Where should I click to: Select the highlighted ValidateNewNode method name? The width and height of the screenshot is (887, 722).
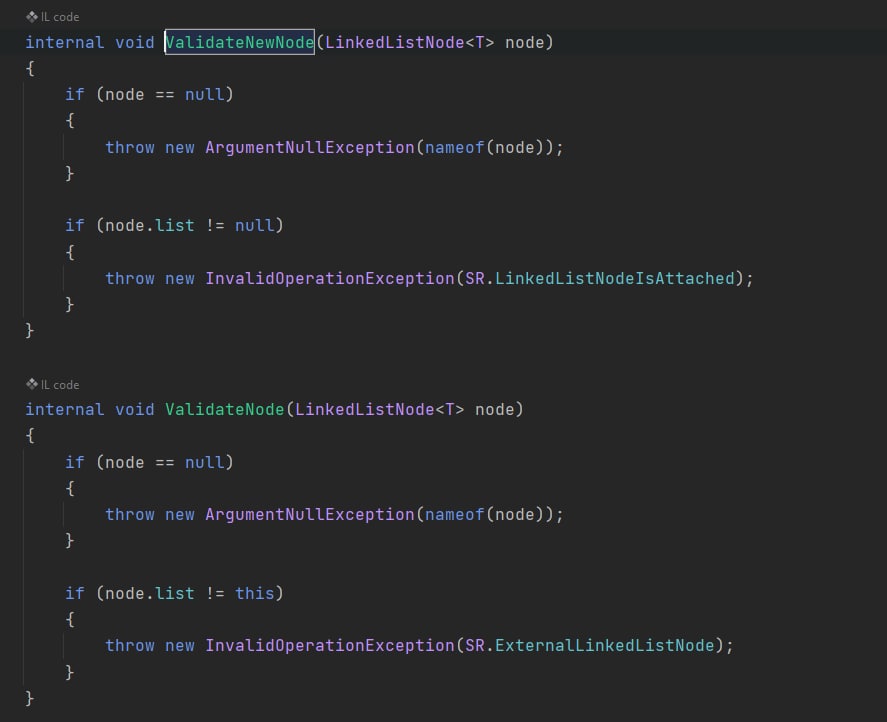[x=239, y=42]
